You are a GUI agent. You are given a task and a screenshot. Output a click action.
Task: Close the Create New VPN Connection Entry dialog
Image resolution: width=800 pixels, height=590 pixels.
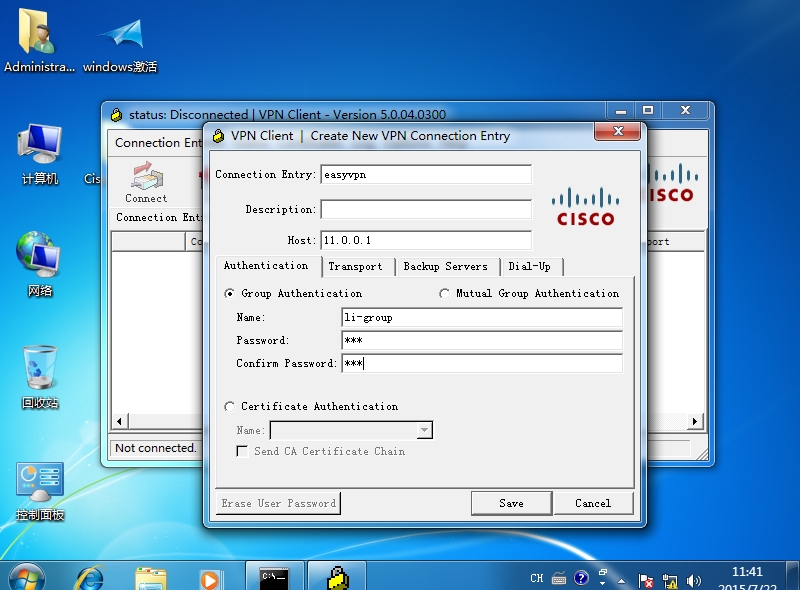click(618, 131)
